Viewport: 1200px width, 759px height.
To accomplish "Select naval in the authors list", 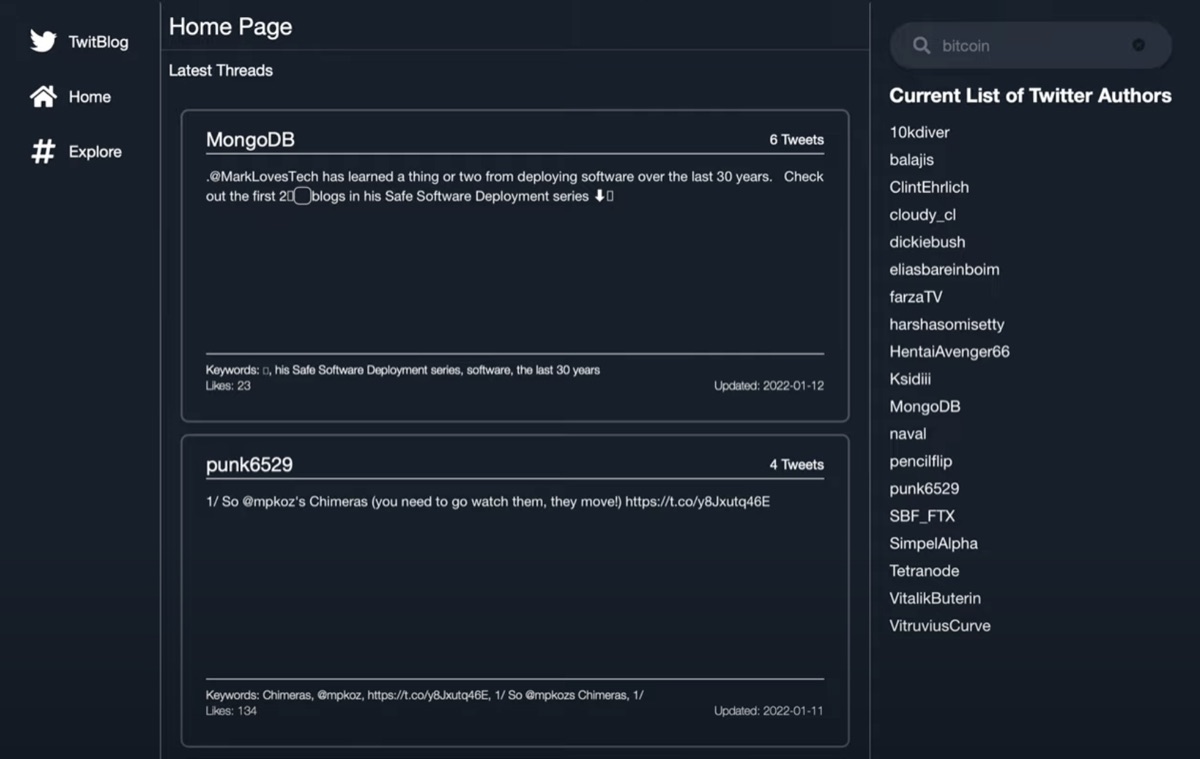I will point(907,434).
